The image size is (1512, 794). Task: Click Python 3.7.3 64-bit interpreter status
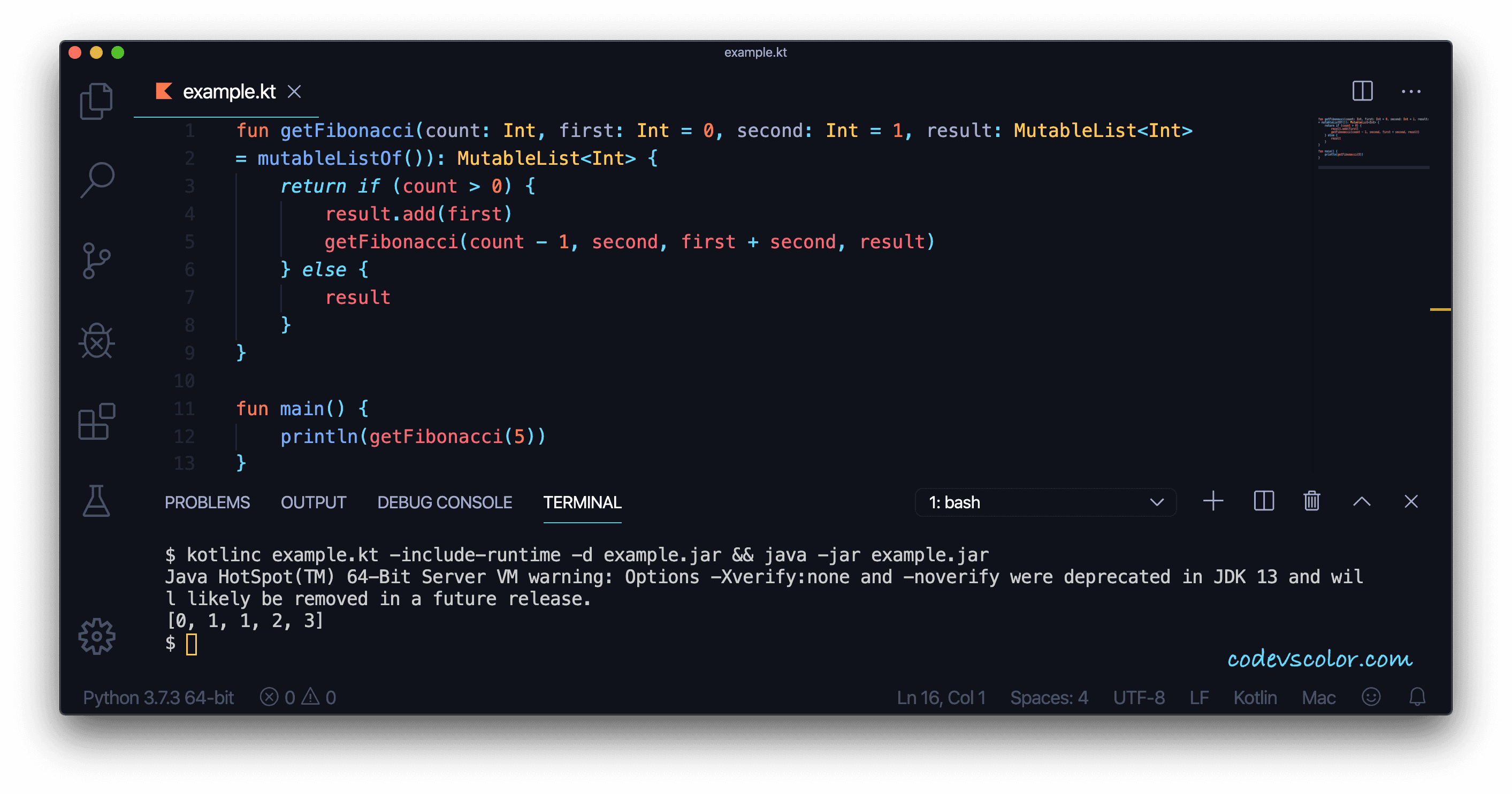pos(158,697)
